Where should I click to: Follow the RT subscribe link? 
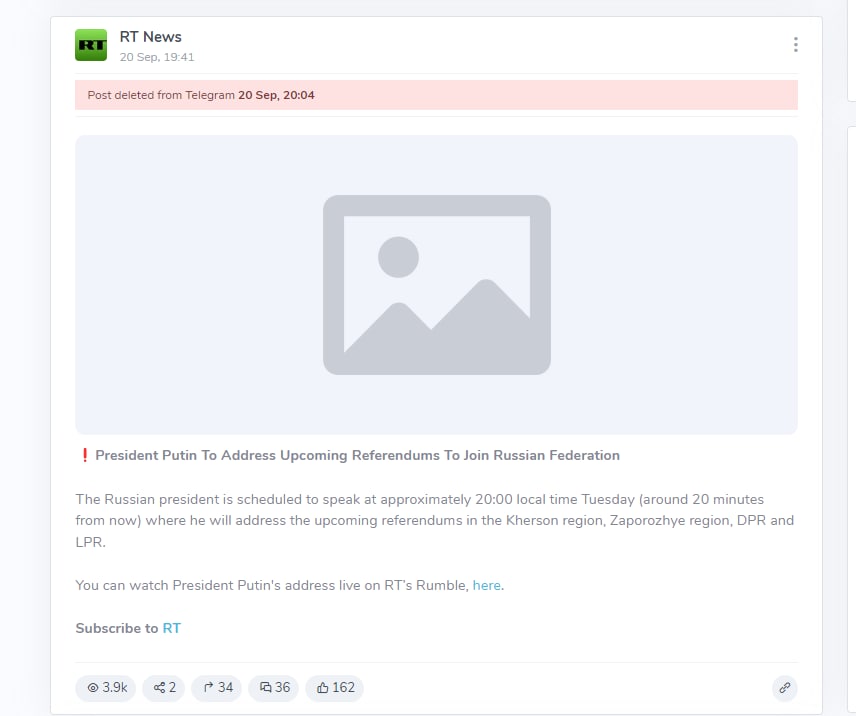(171, 628)
